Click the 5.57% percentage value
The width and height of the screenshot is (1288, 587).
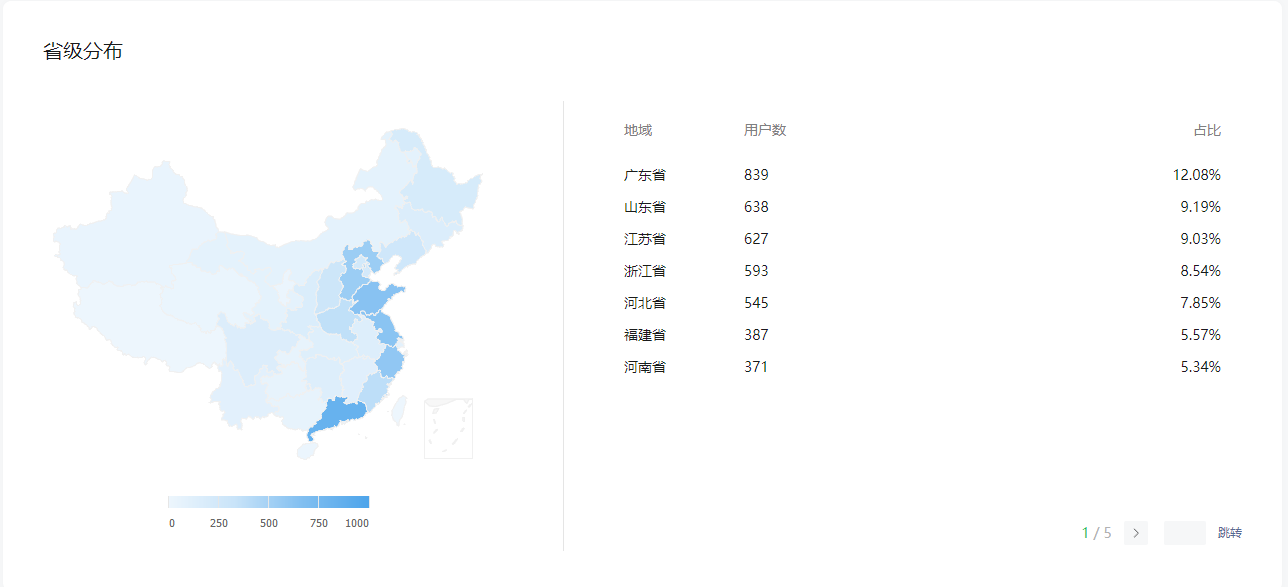click(1201, 335)
